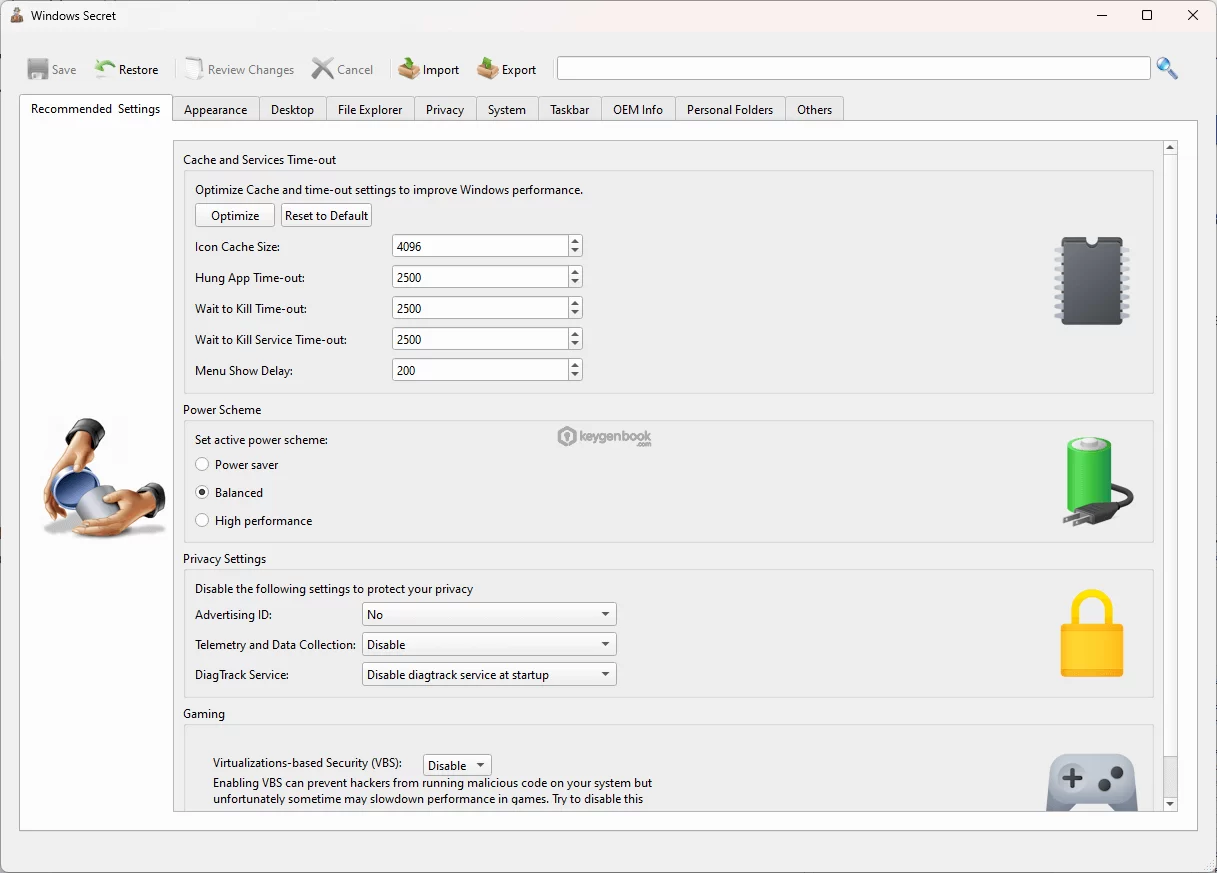Screen dimensions: 1217x873
Task: Click the vertical scrollbar down arrow
Action: (1170, 803)
